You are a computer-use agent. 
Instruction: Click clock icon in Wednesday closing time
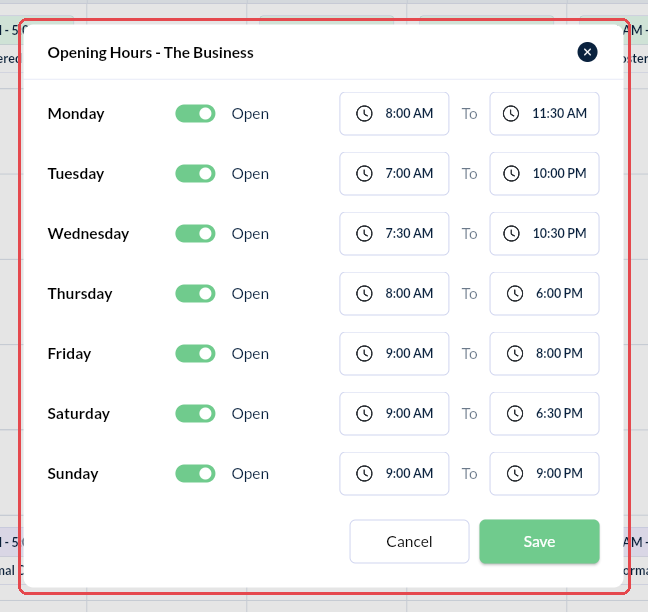coord(511,233)
